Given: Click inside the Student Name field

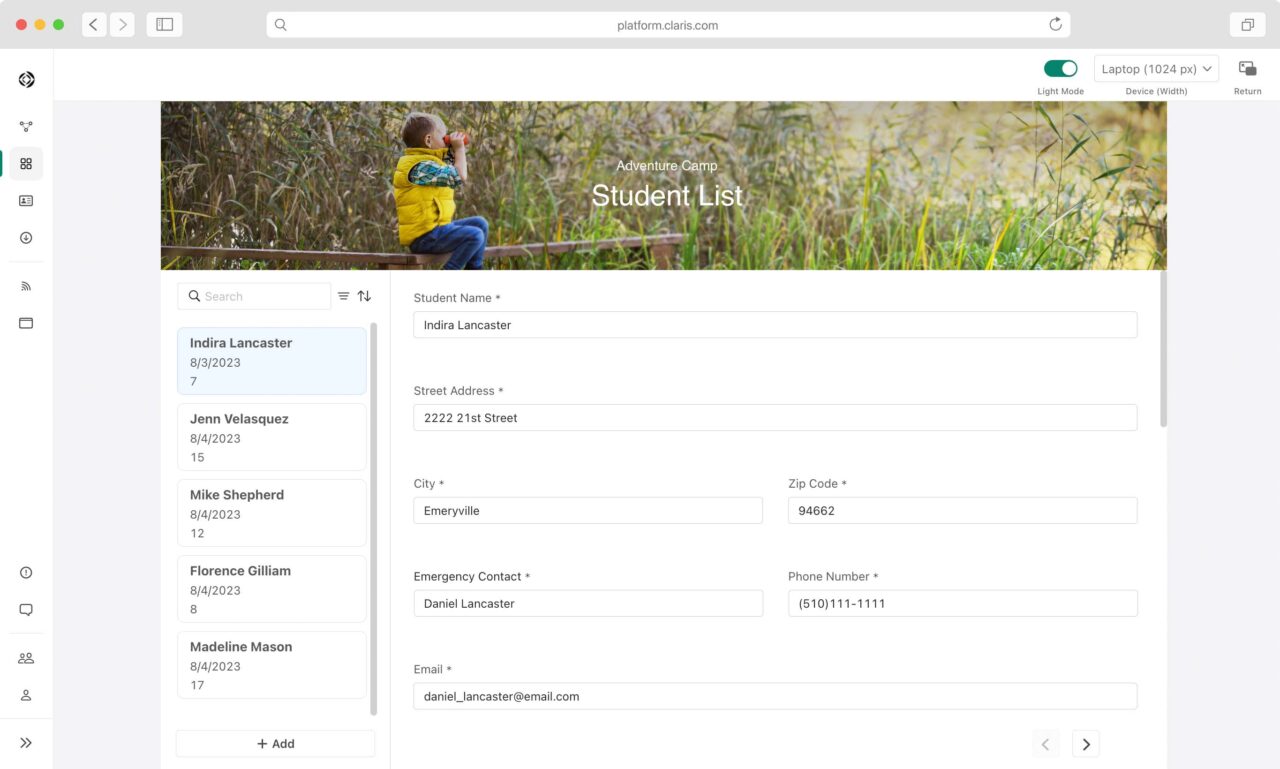Looking at the screenshot, I should (x=775, y=325).
